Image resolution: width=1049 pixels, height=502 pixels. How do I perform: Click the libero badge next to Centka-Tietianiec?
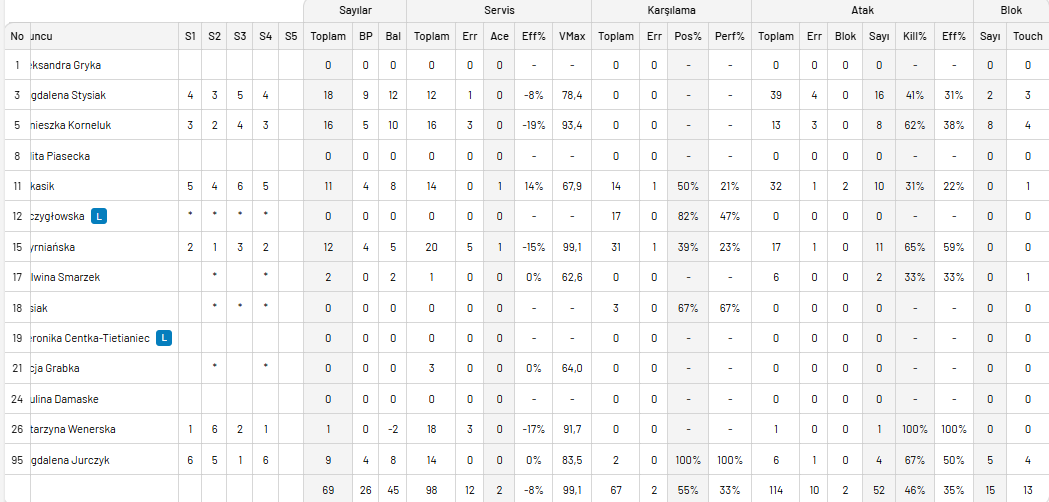pos(164,338)
